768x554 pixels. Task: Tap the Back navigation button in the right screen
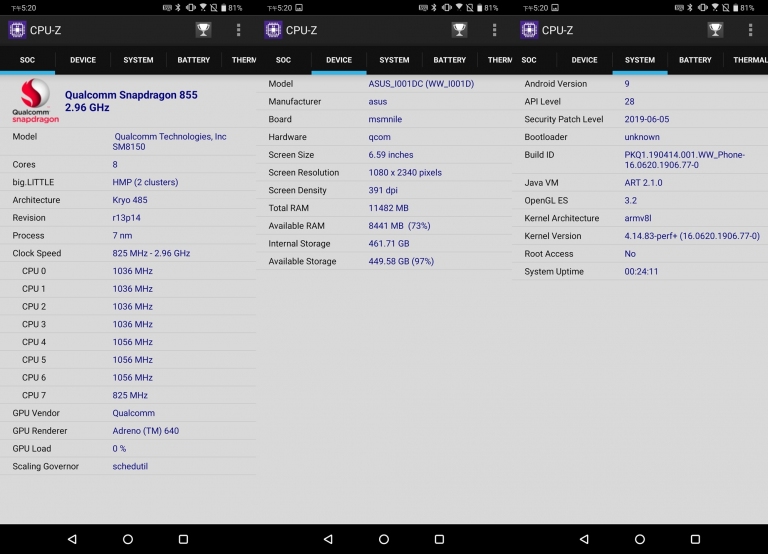point(584,539)
